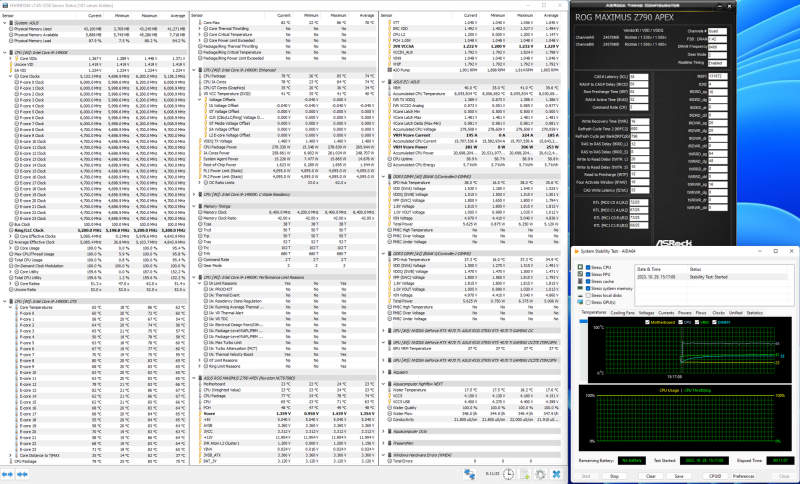Open the Statistics tab
This screenshot has width=800, height=484.
click(x=754, y=313)
